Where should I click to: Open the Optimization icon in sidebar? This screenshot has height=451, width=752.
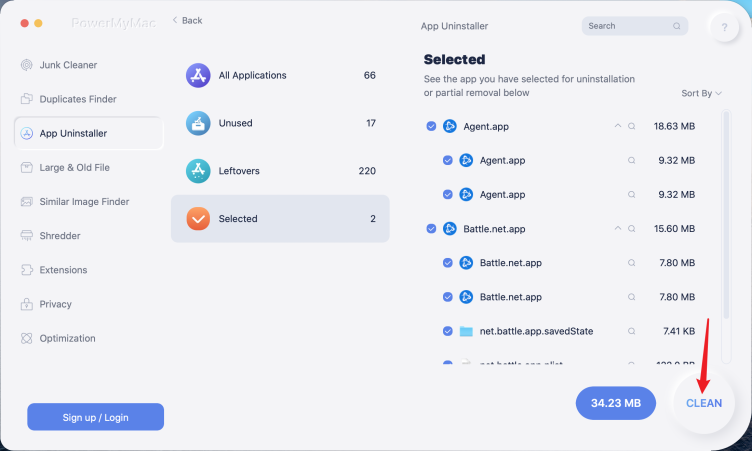[x=26, y=338]
